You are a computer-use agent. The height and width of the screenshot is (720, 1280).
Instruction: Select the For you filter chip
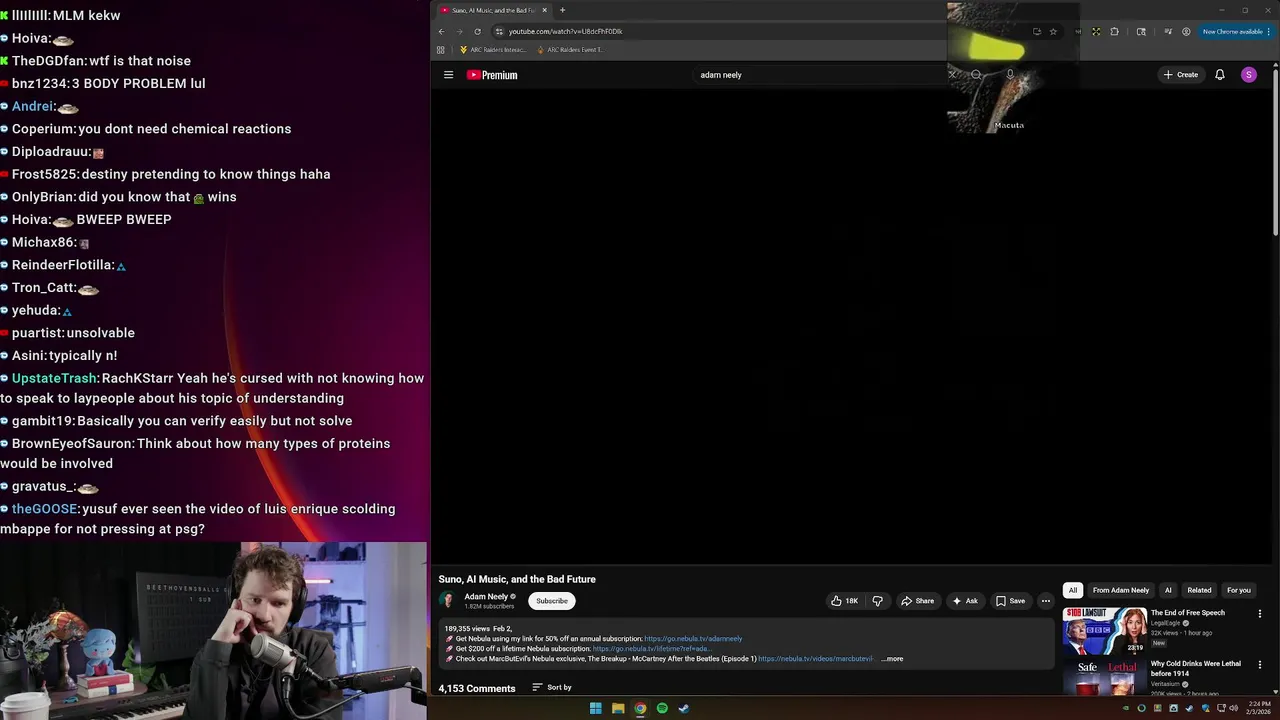pyautogui.click(x=1238, y=590)
